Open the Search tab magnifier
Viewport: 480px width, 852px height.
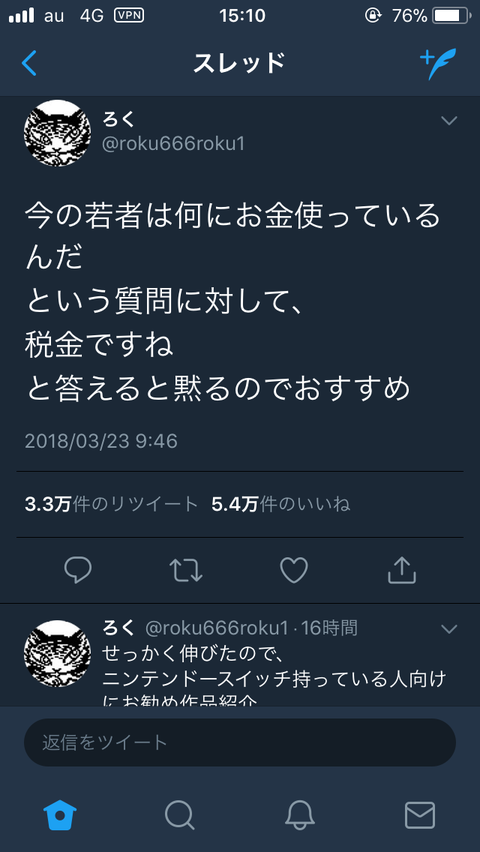pos(180,815)
